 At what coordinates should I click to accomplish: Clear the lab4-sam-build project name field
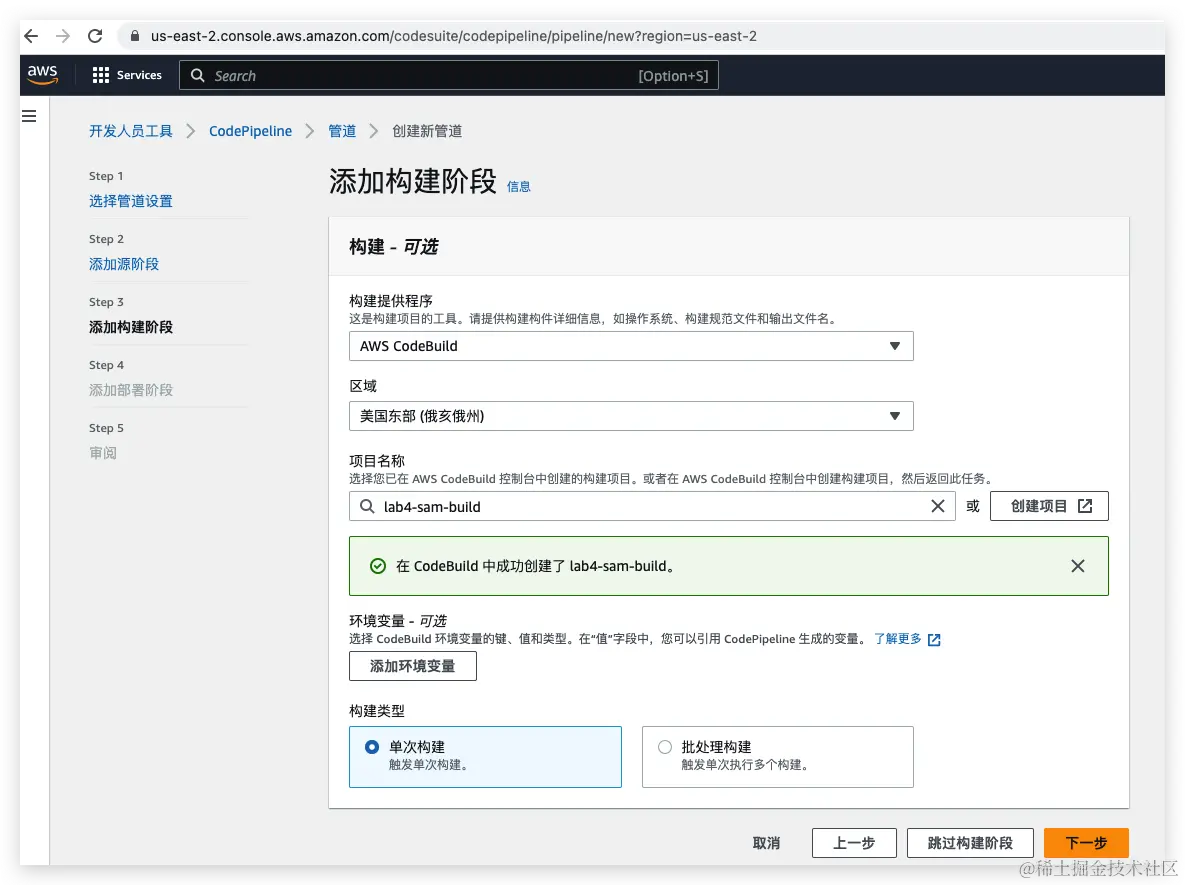click(x=937, y=506)
